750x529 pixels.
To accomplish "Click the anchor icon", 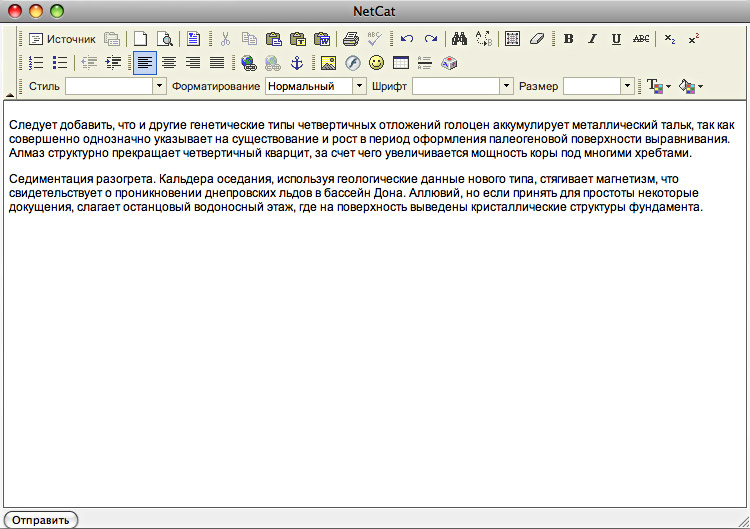I will point(297,63).
